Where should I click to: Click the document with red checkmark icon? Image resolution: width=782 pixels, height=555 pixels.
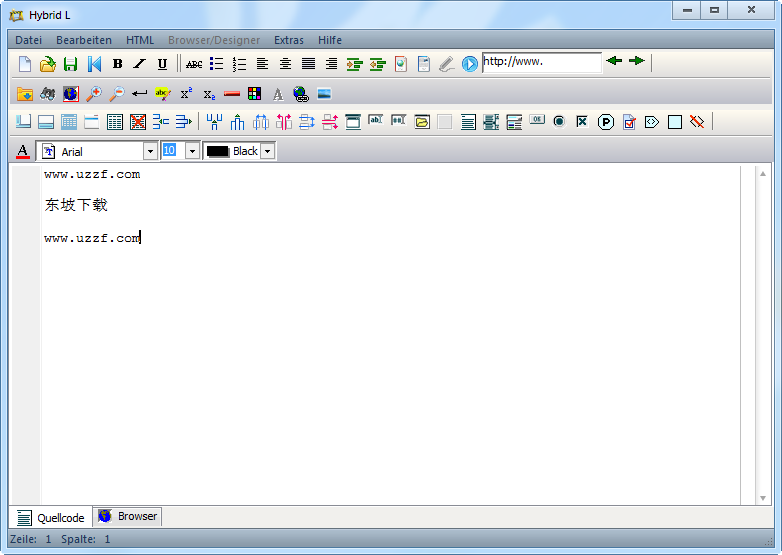pyautogui.click(x=629, y=122)
